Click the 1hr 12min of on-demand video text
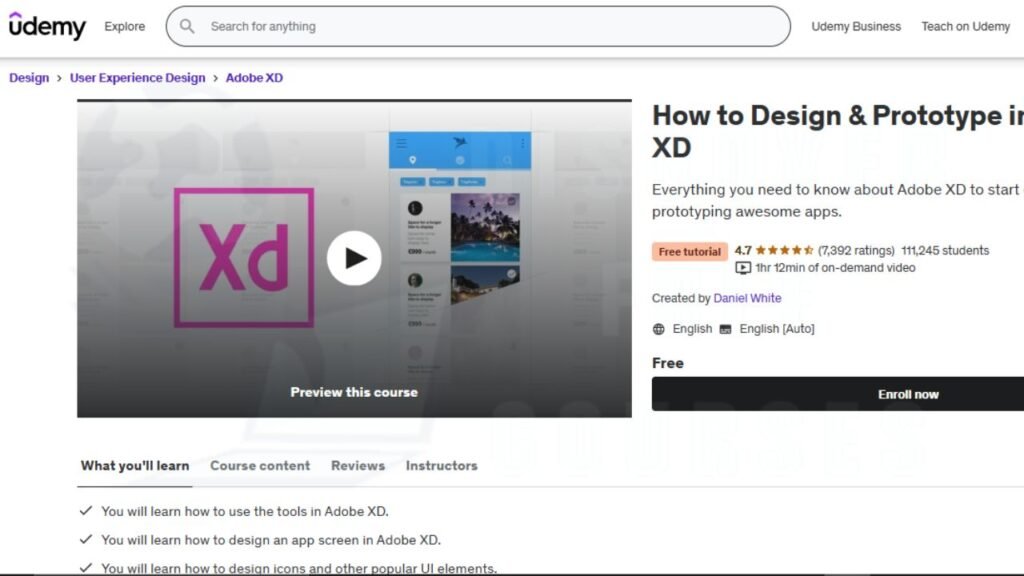This screenshot has height=576, width=1024. [x=835, y=268]
